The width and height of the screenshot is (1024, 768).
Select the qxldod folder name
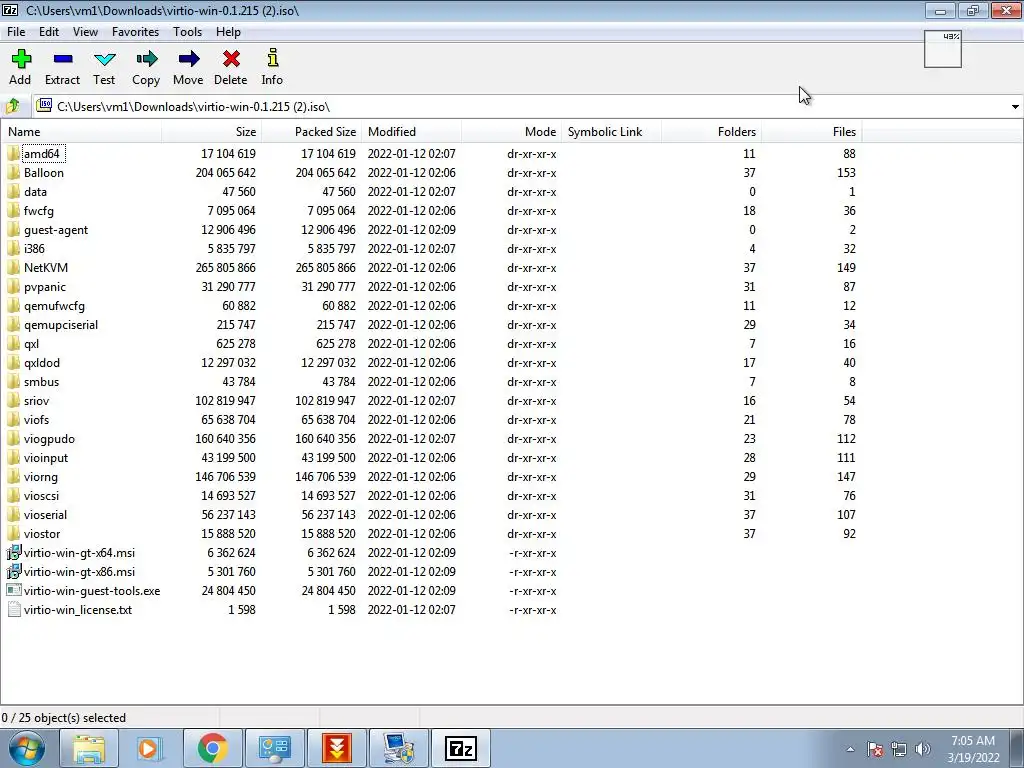42,363
